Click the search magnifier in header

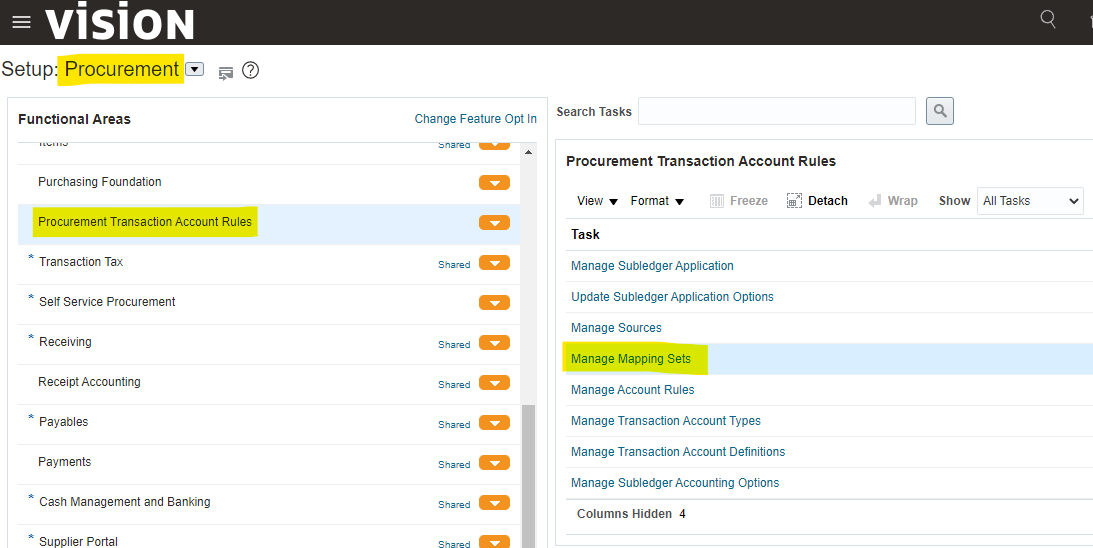(1048, 19)
